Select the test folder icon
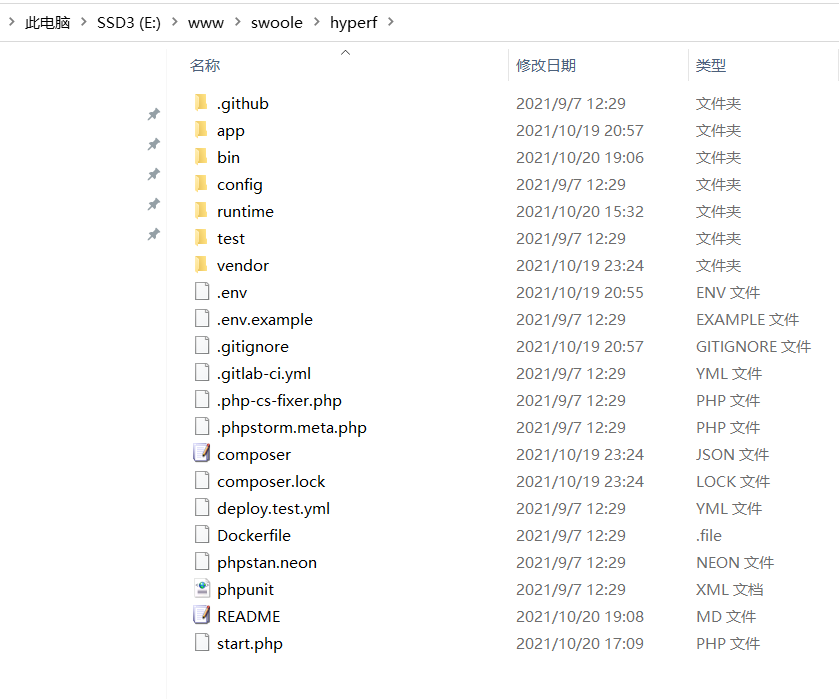839x699 pixels. pos(202,238)
